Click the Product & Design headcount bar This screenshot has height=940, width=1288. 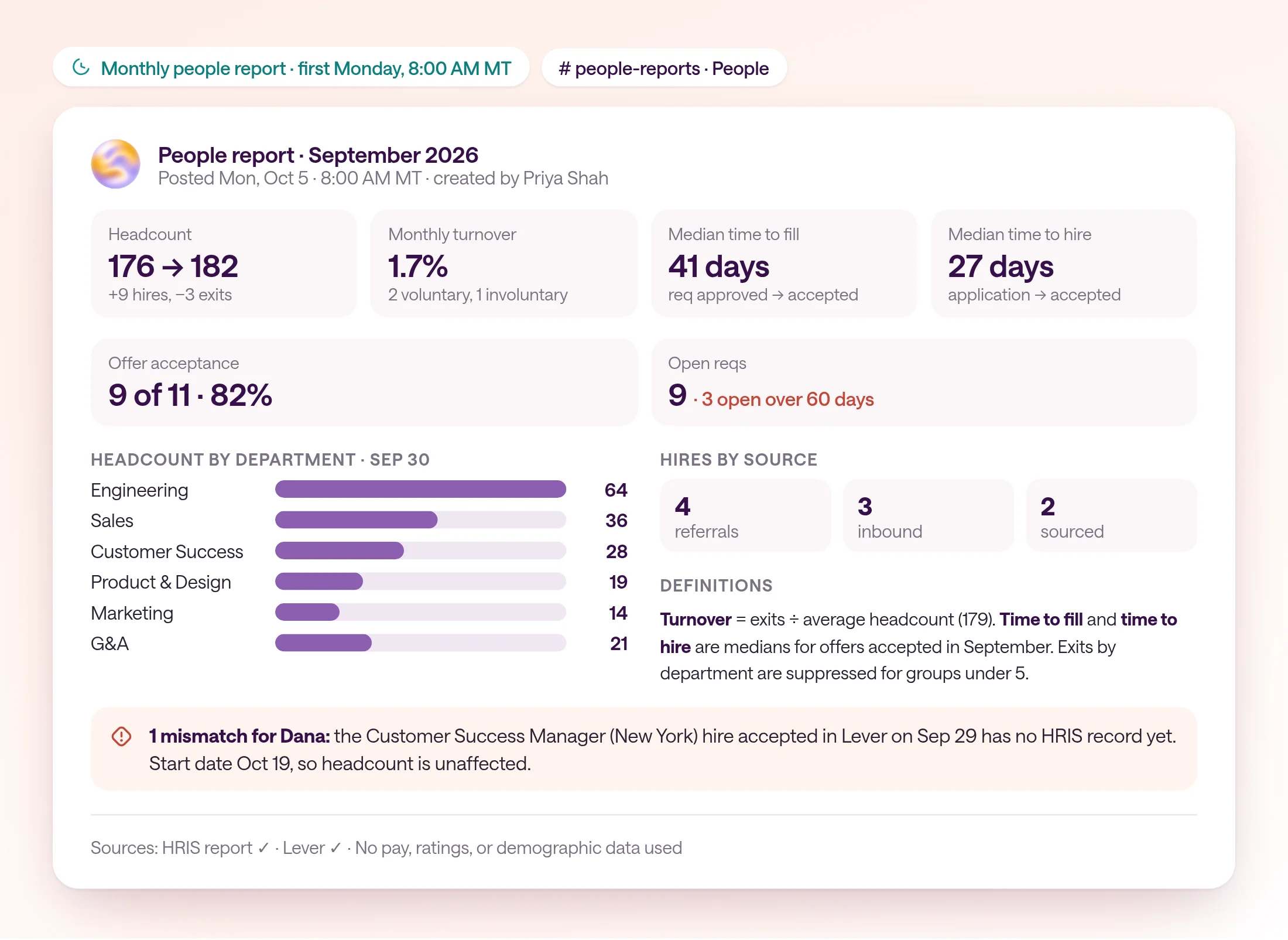(420, 582)
